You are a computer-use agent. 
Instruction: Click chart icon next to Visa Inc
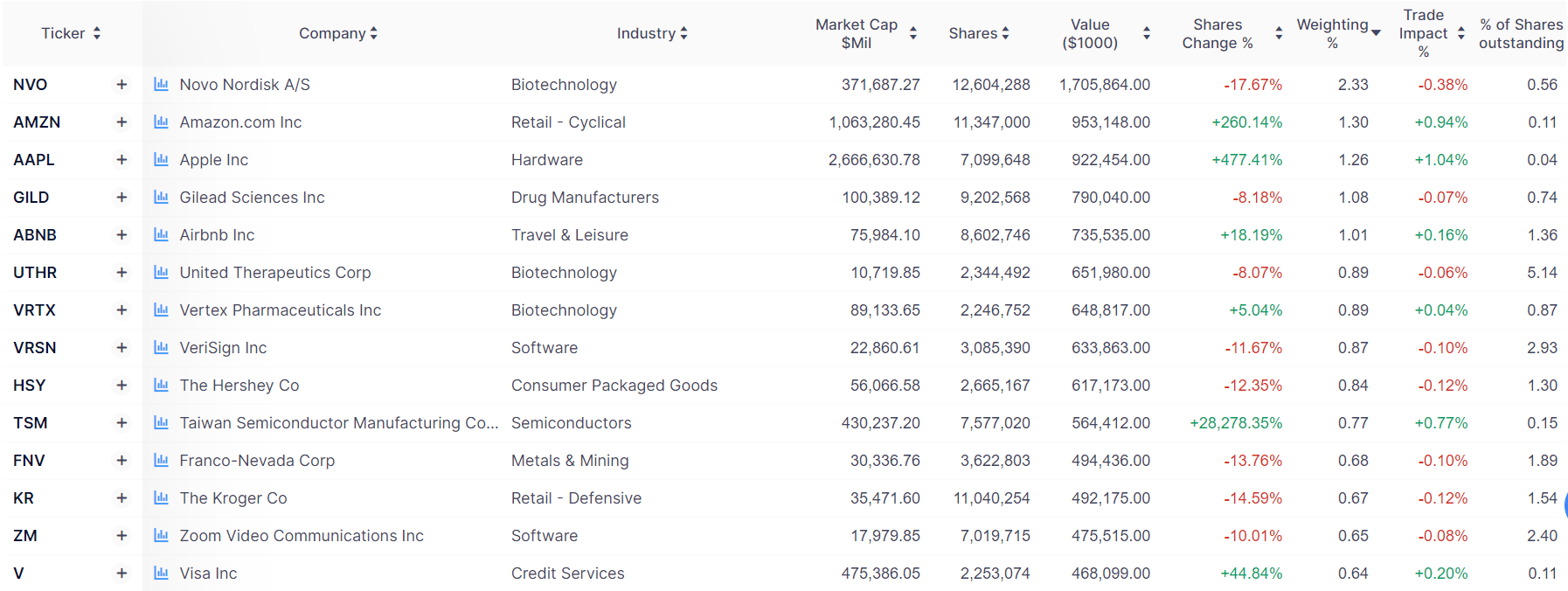click(161, 574)
